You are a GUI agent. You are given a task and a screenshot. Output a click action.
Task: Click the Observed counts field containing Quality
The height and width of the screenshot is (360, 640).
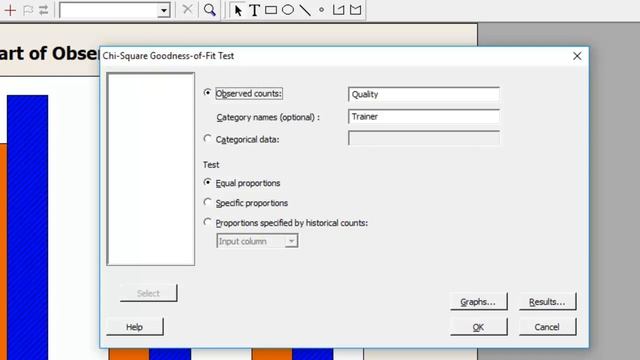tap(424, 94)
